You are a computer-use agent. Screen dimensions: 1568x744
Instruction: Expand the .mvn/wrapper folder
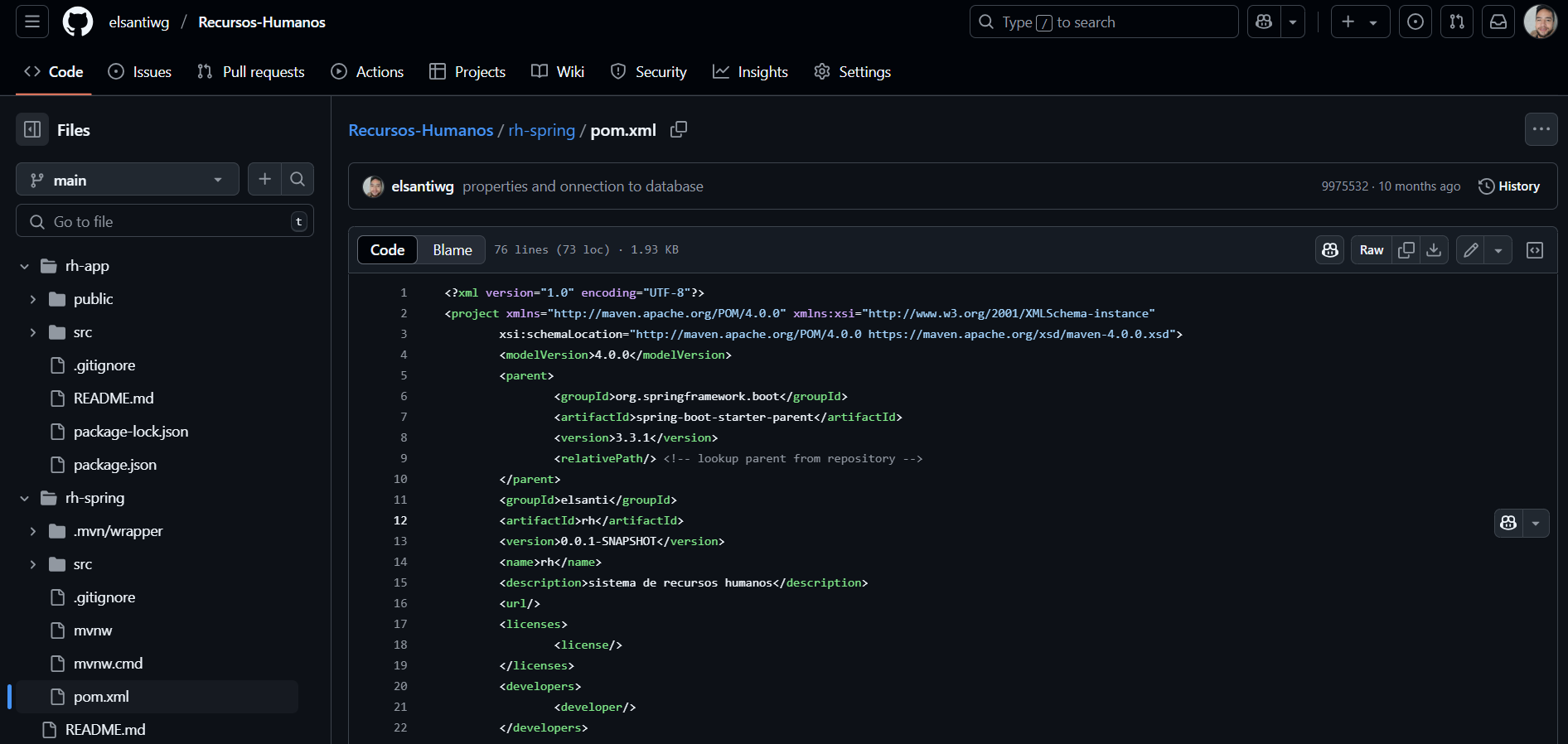(x=32, y=531)
